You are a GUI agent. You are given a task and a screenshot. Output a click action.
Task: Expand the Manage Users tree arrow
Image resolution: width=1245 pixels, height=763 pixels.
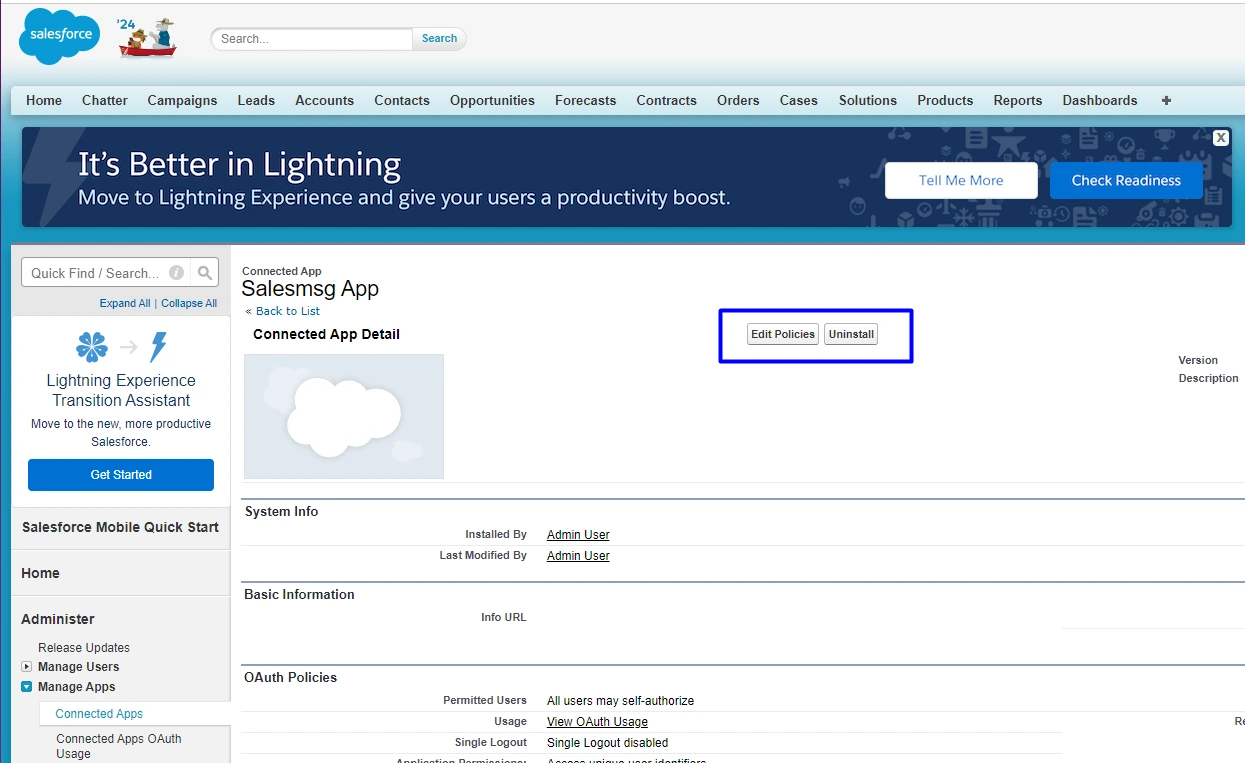click(x=27, y=667)
